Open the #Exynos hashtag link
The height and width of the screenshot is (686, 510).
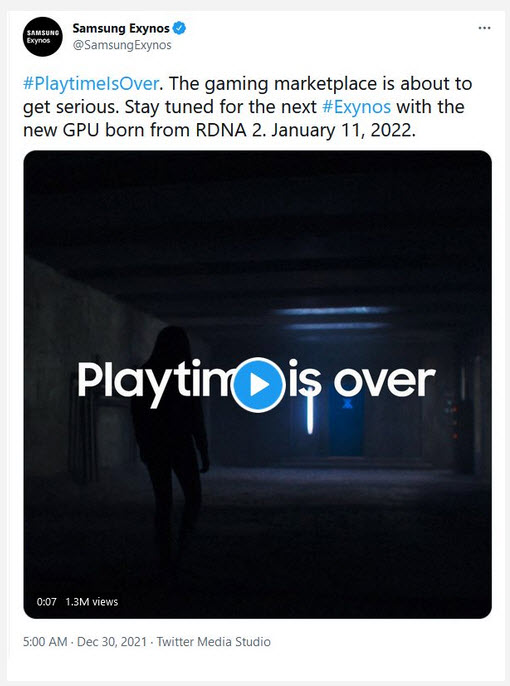pos(356,107)
